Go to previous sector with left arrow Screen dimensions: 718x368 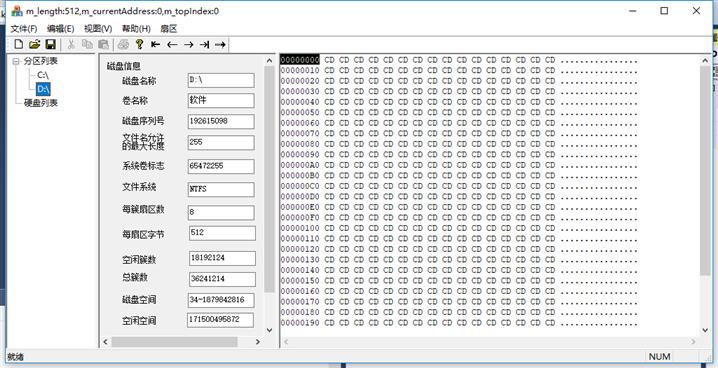point(172,44)
